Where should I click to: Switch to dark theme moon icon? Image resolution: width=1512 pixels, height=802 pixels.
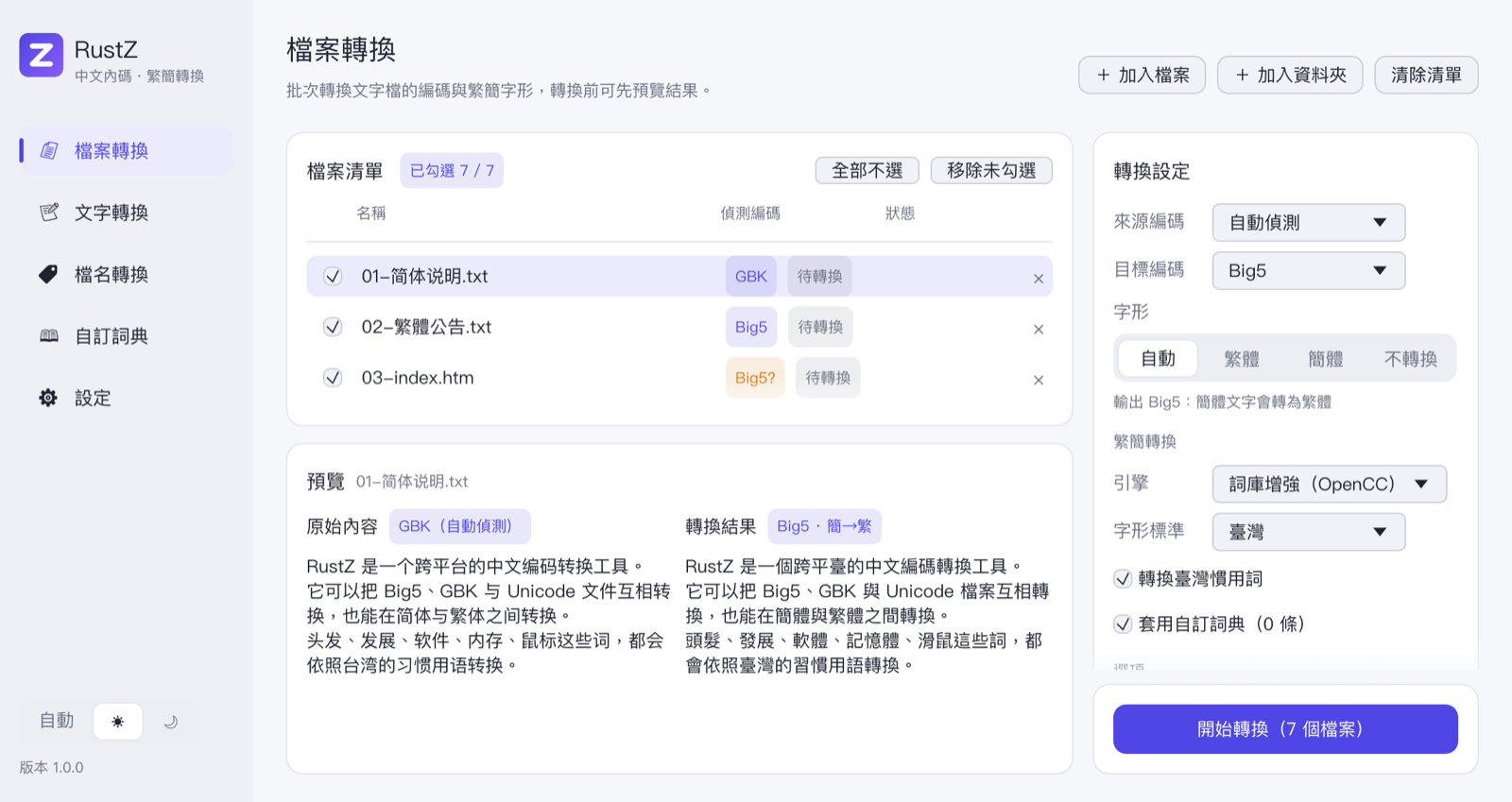(170, 722)
